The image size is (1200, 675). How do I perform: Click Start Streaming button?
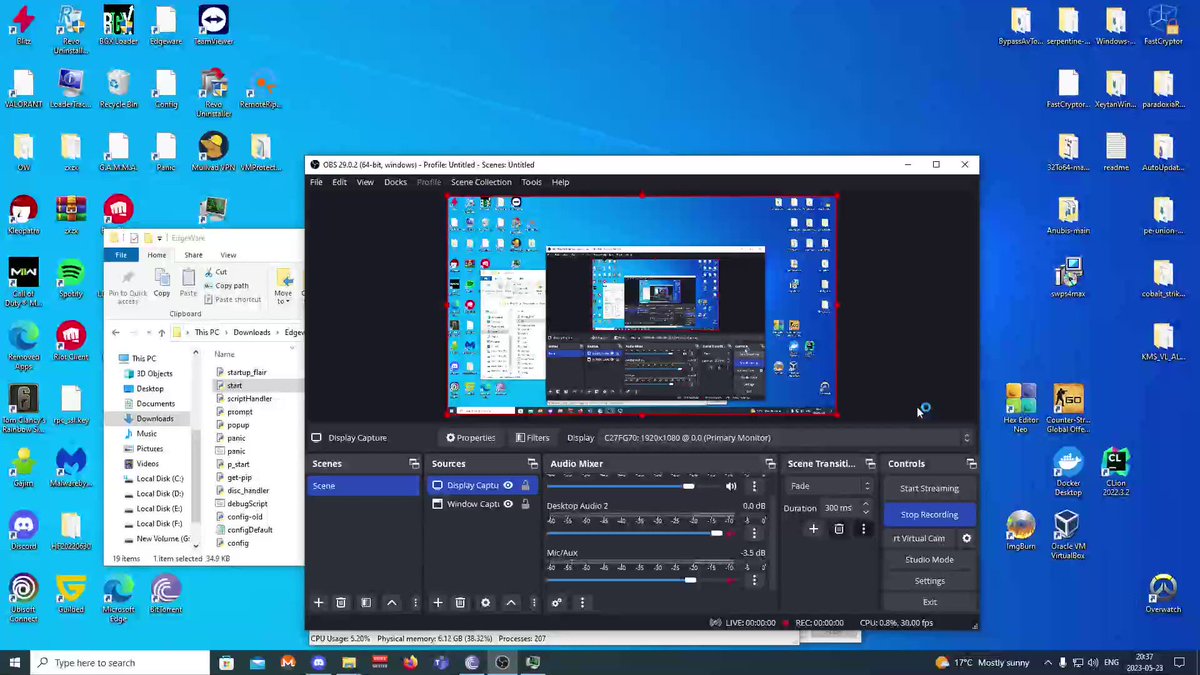(x=929, y=489)
